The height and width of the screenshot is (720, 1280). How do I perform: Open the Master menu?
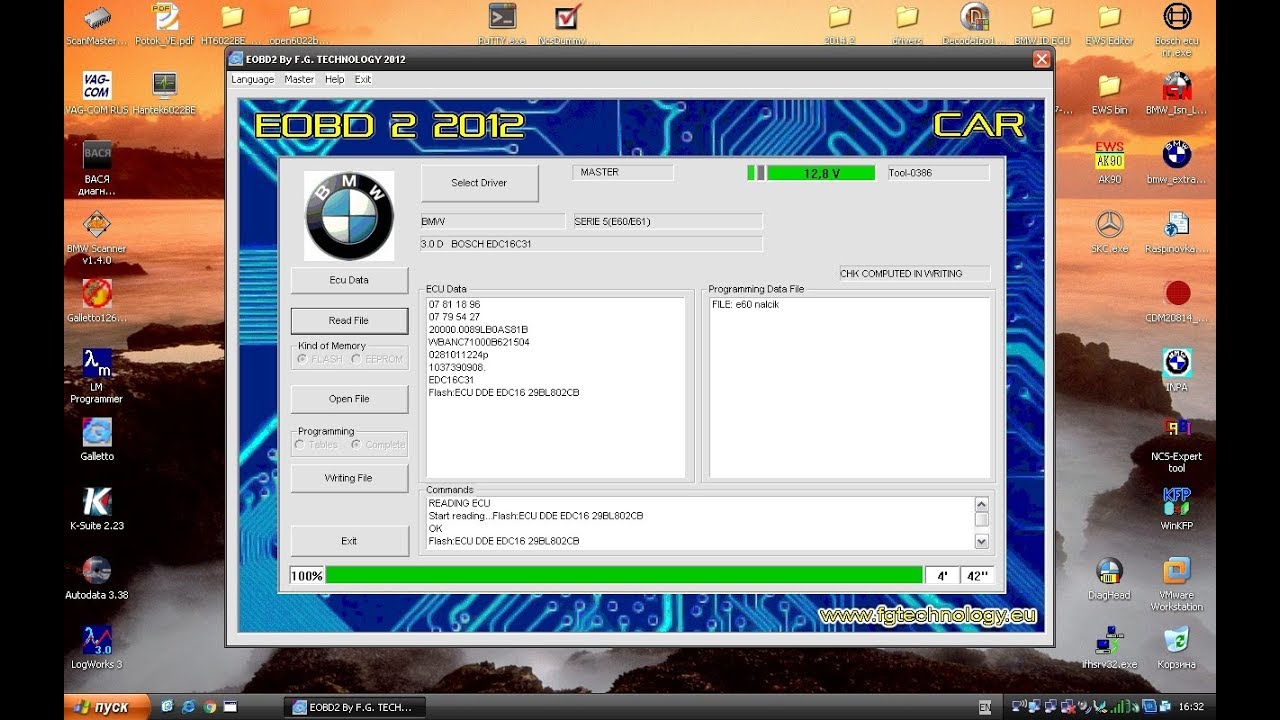[x=299, y=79]
